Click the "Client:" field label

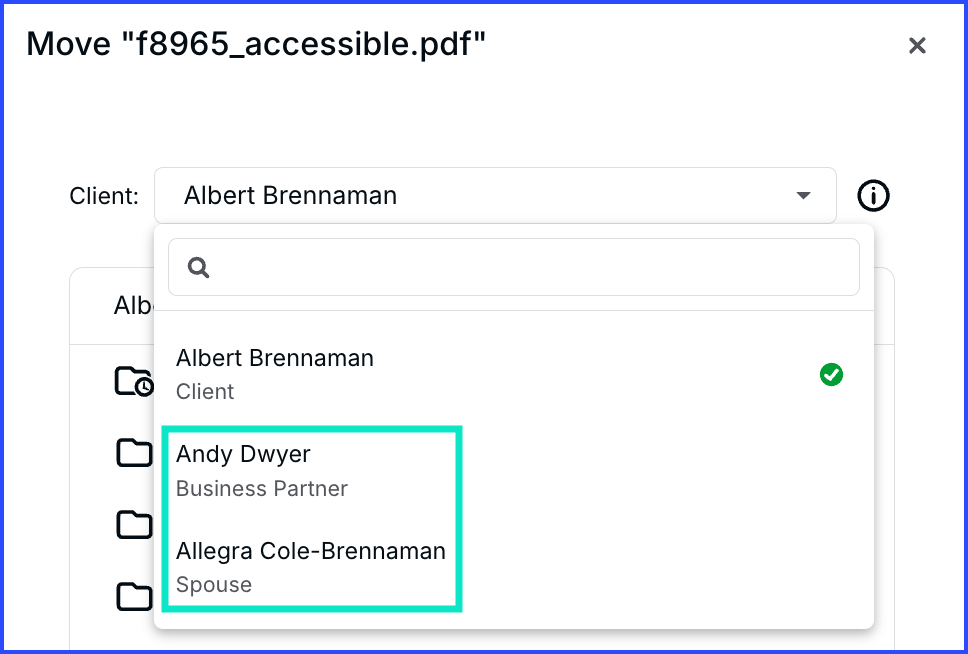click(x=104, y=196)
